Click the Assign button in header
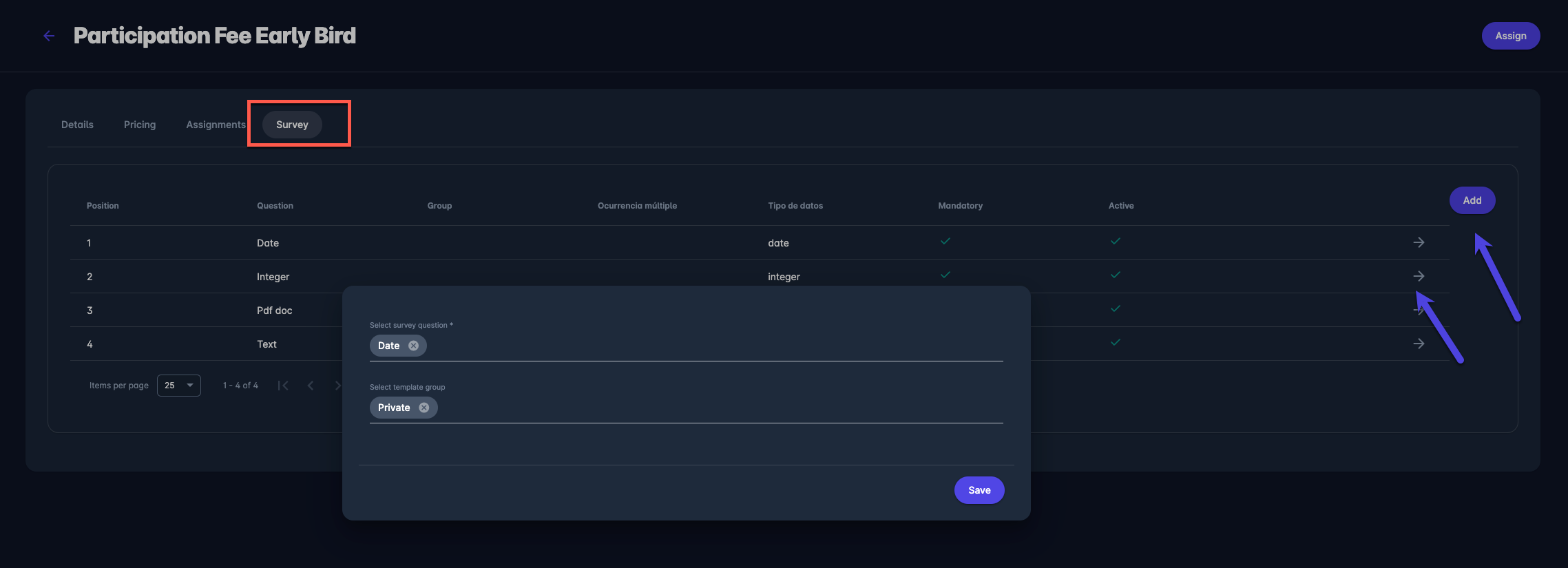This screenshot has width=1568, height=568. point(1510,36)
